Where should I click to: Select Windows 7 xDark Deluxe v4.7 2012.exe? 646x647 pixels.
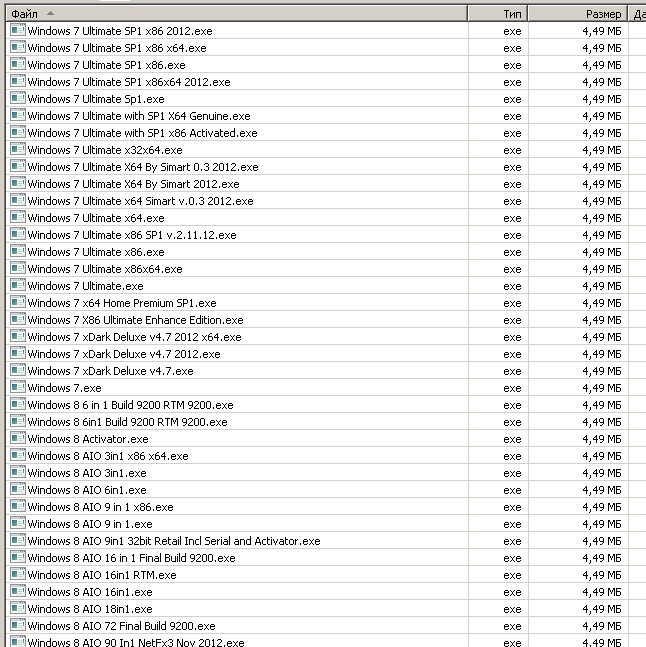pos(124,354)
